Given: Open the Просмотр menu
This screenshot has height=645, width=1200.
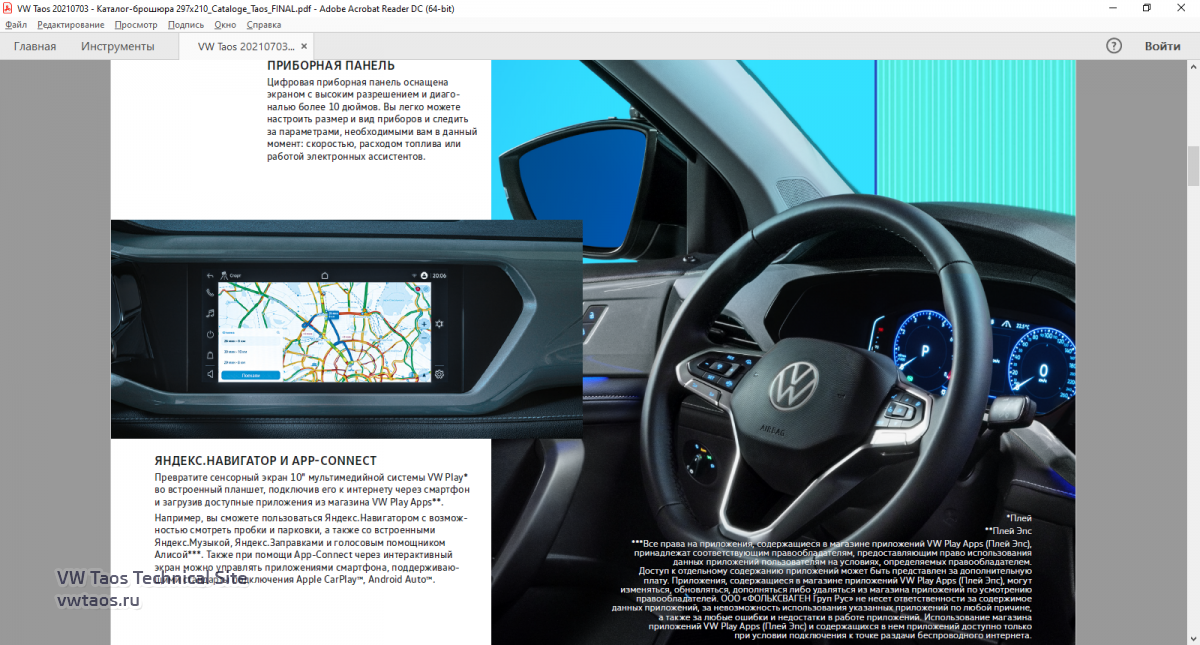Looking at the screenshot, I should click(136, 24).
